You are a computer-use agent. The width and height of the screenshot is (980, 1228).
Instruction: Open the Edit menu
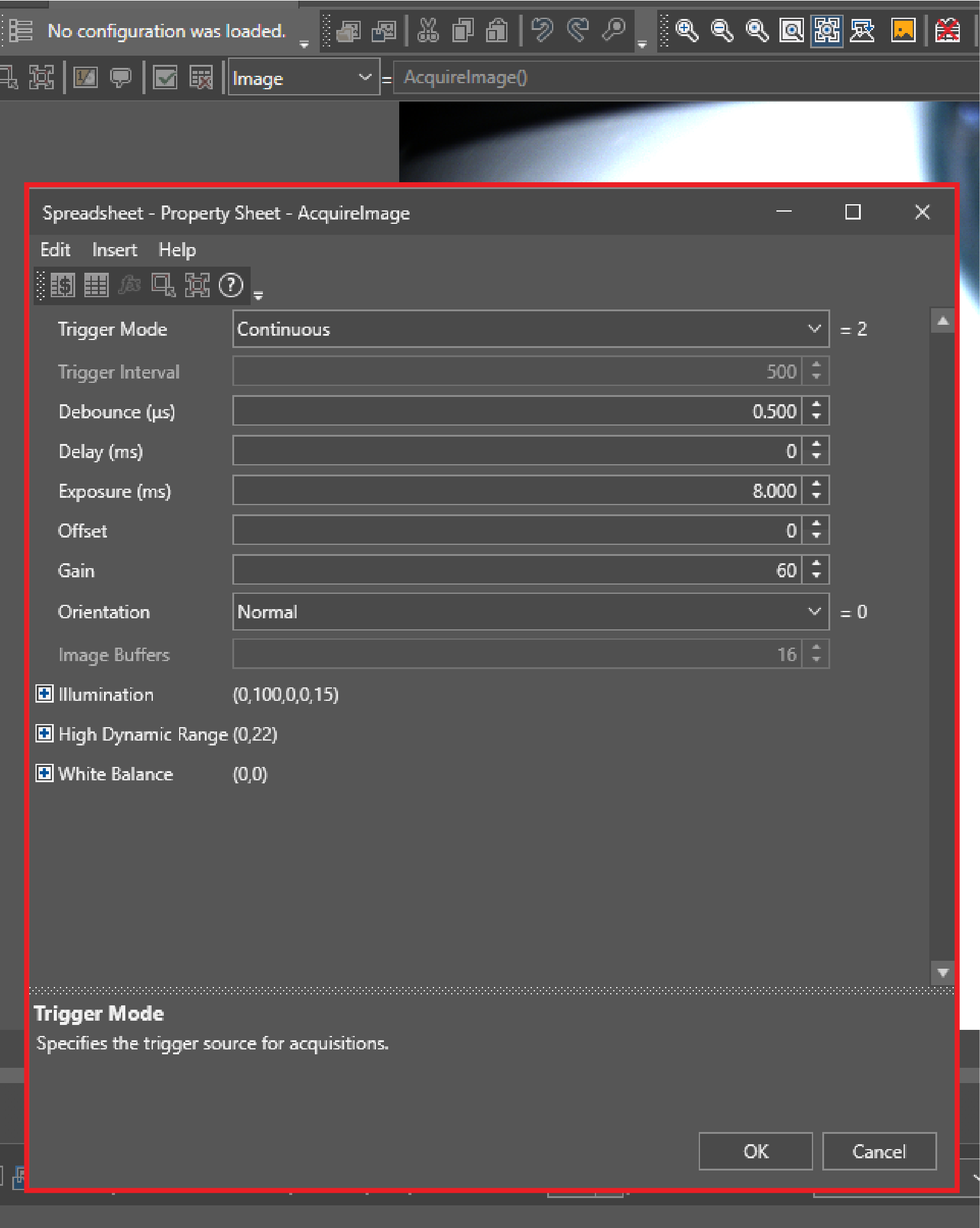click(x=55, y=250)
